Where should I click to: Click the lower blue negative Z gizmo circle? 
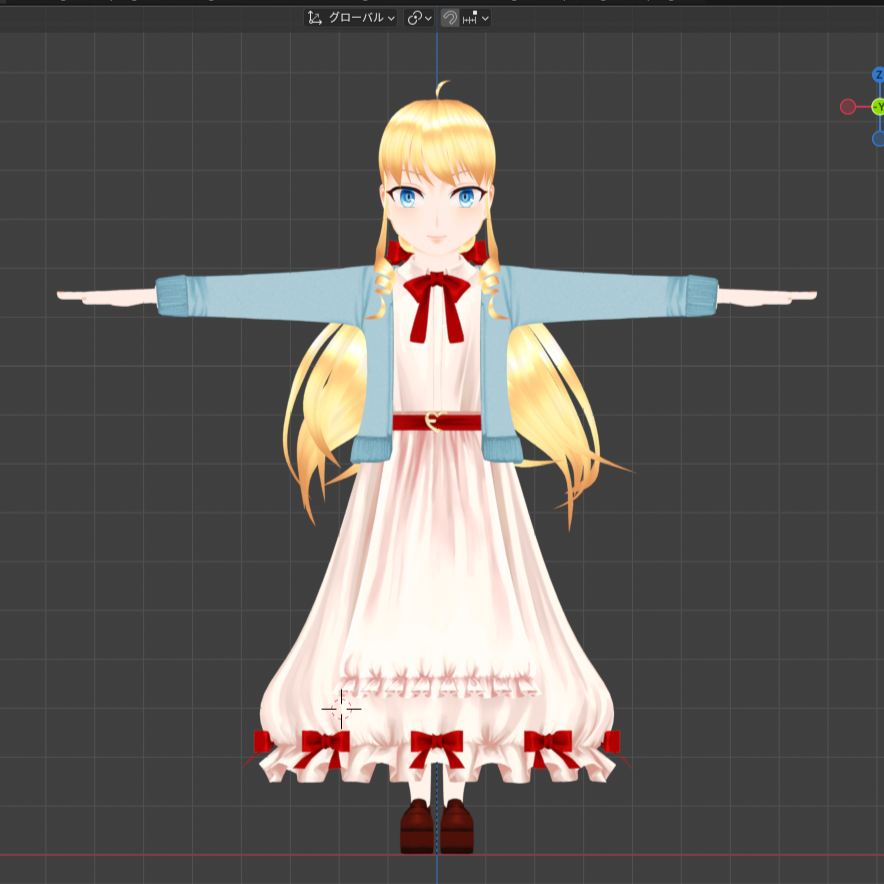(878, 138)
